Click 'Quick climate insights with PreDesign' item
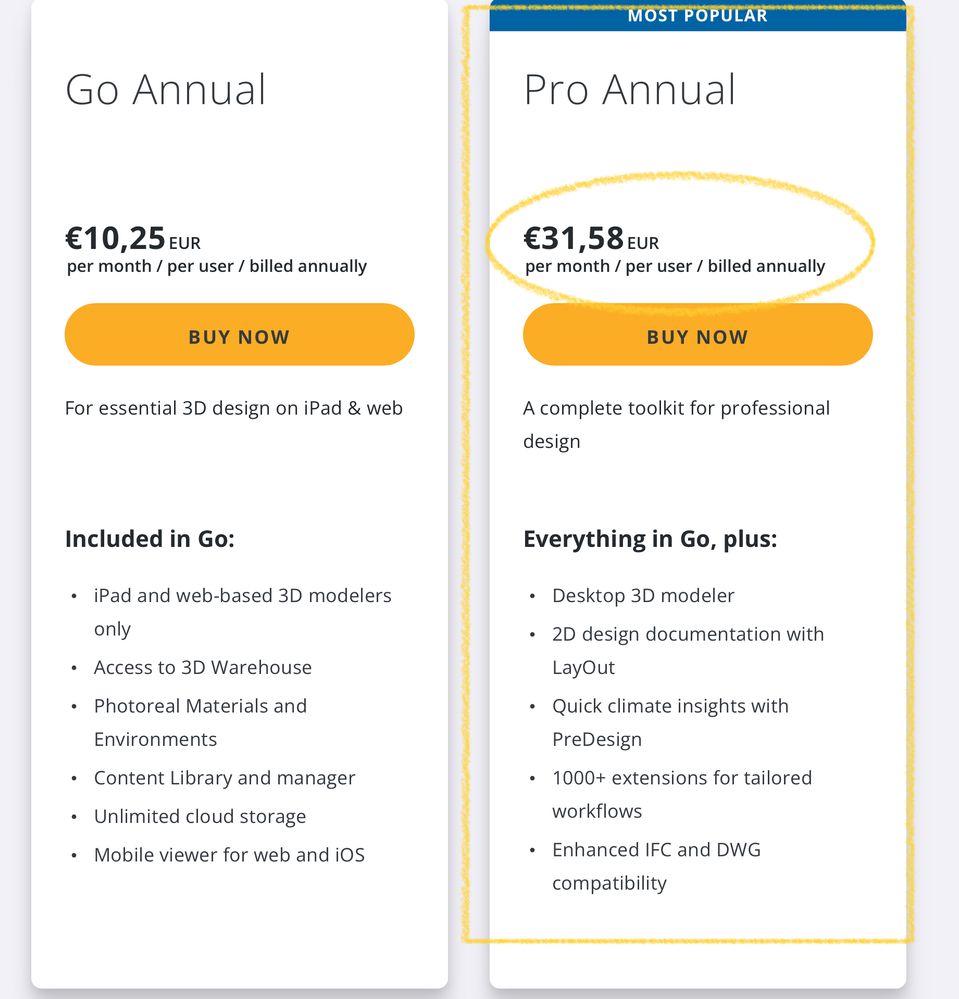The width and height of the screenshot is (959, 999). pos(670,722)
